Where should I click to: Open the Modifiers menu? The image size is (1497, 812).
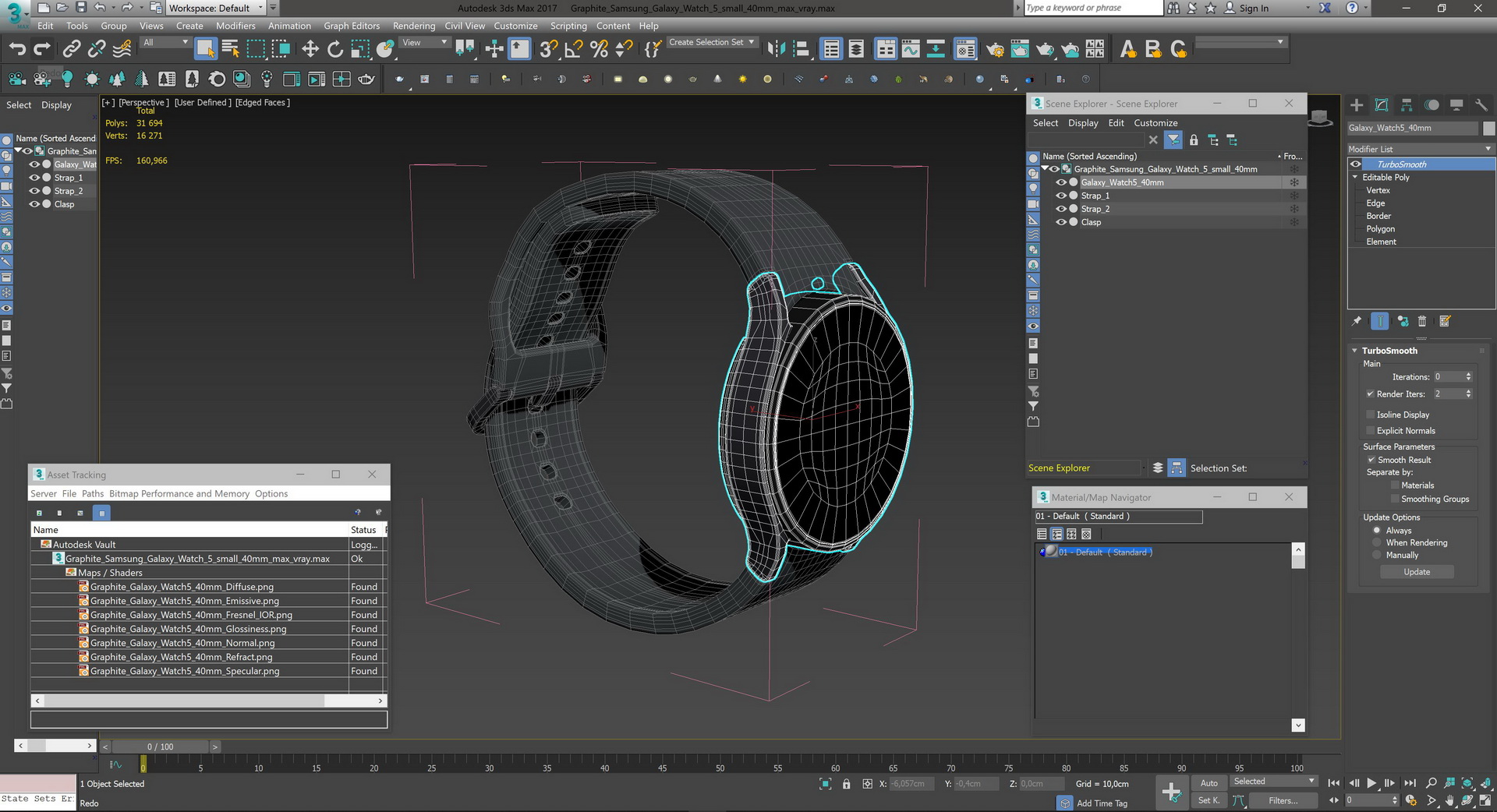235,26
